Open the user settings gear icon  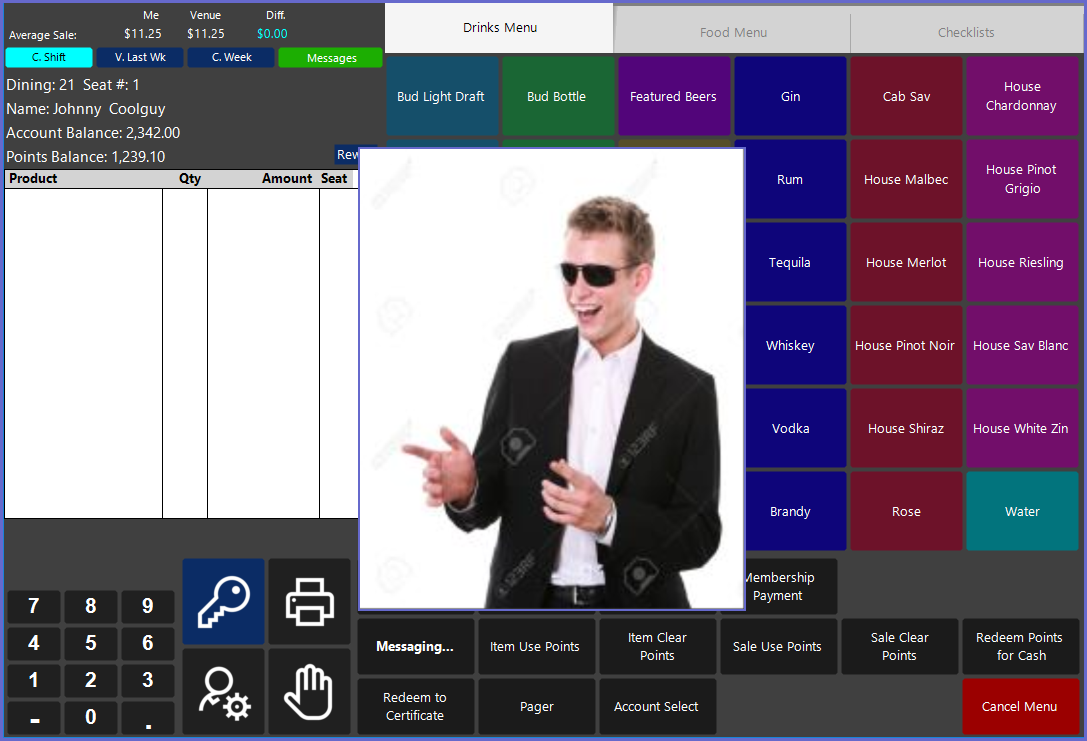[223, 691]
